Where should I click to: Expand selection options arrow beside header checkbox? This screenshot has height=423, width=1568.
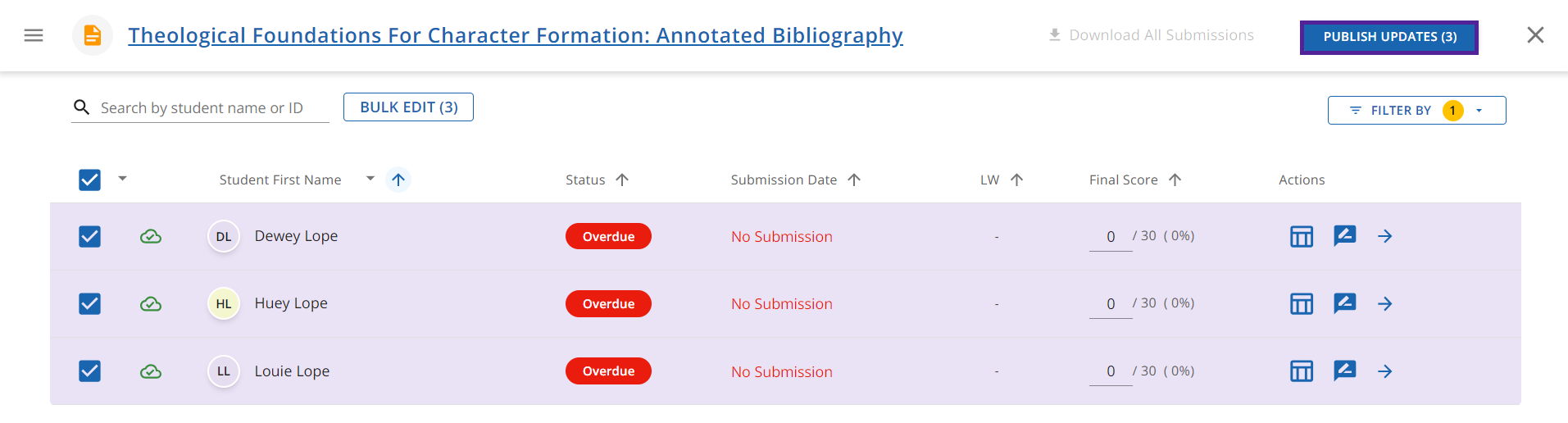[122, 178]
